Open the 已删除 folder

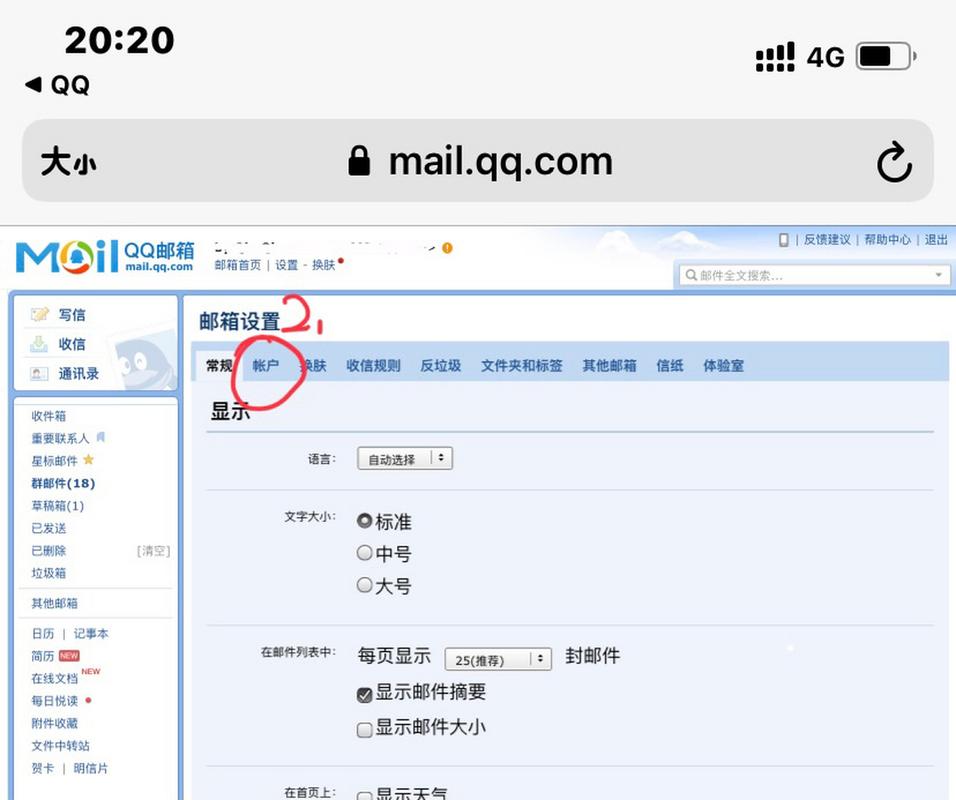tap(49, 551)
